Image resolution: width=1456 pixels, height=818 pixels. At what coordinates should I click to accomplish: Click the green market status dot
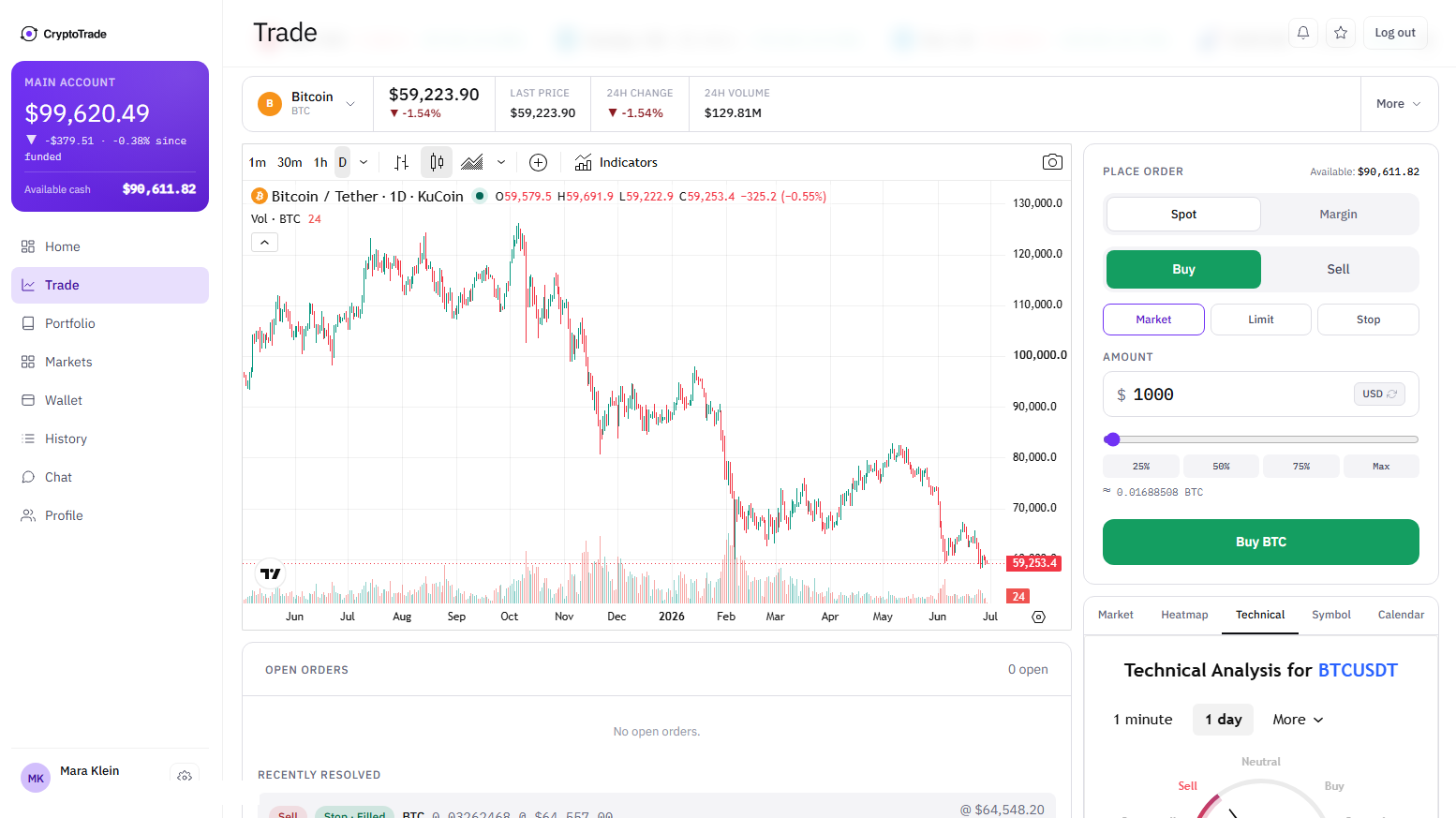click(x=480, y=196)
